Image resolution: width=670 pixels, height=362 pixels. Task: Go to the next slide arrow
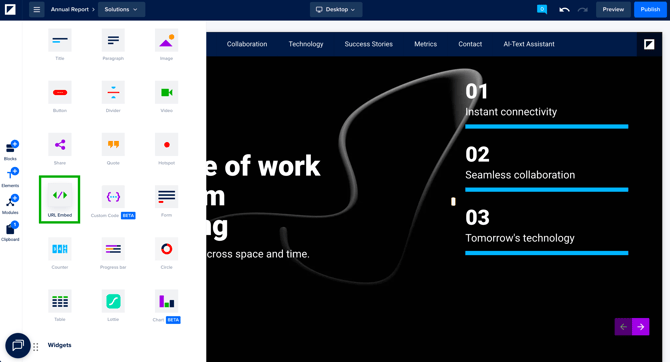[x=641, y=327]
